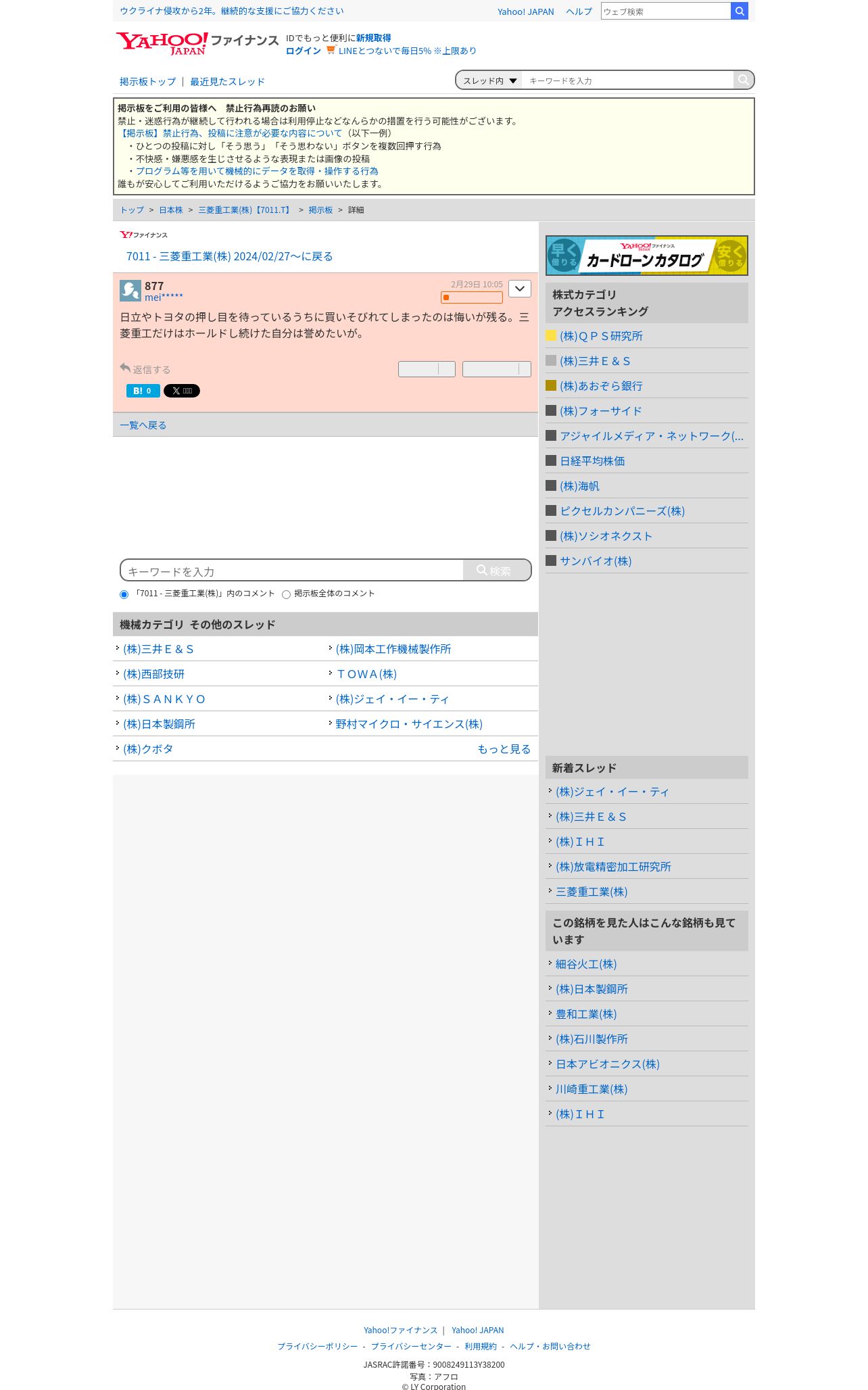Focus the header thread keyword input field
Image resolution: width=868 pixels, height=1390 pixels.
tap(628, 80)
